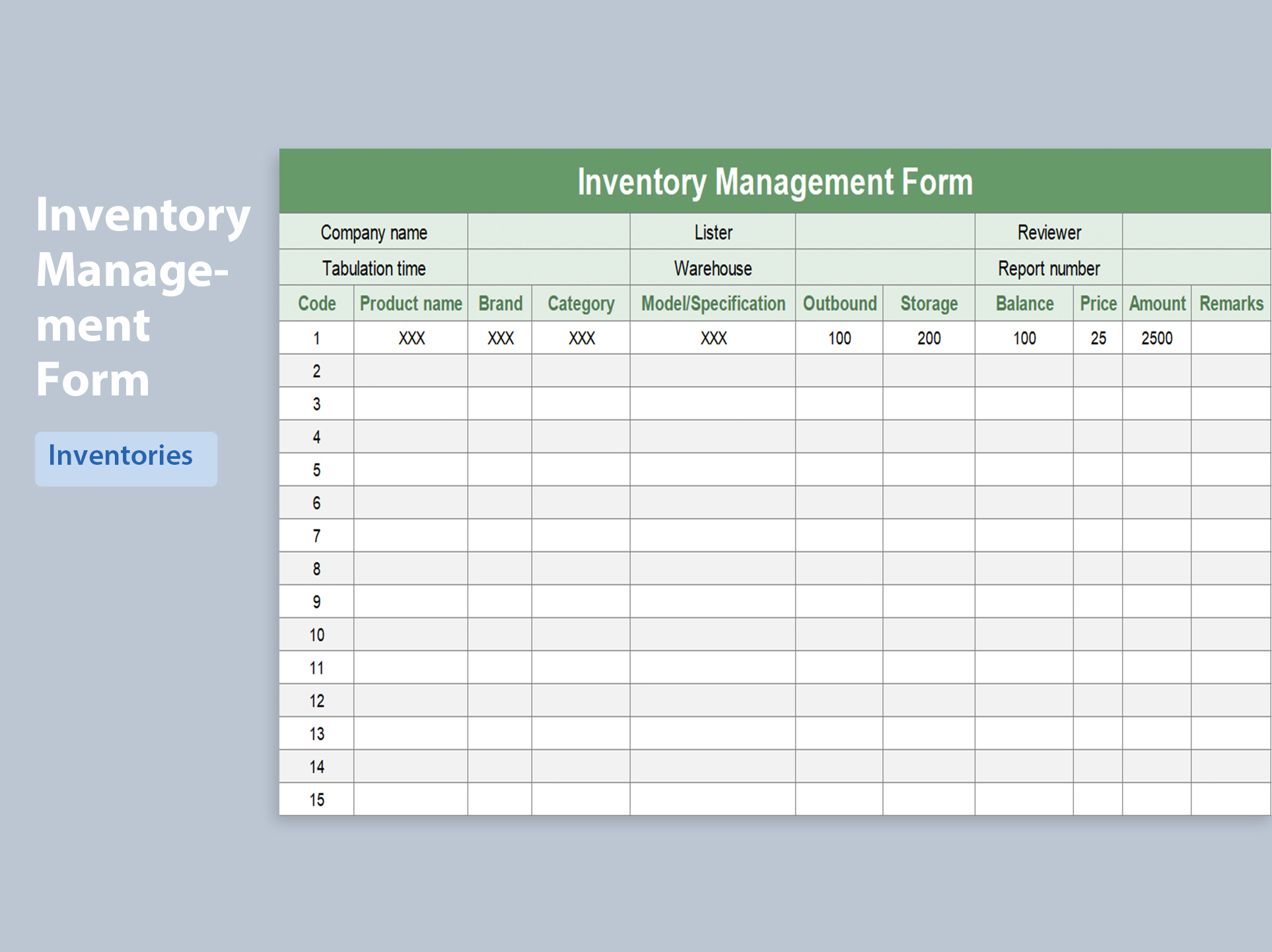Select the Report number input cell

[1197, 268]
